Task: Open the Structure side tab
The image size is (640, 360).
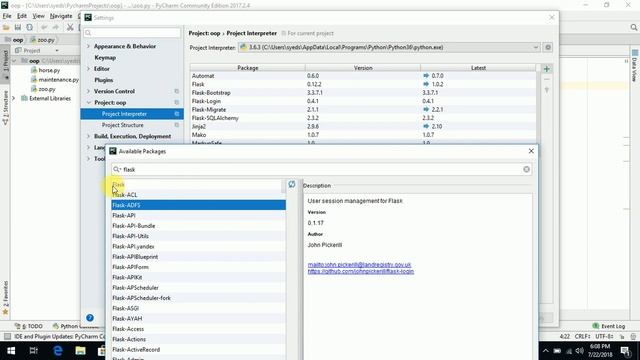Action: tap(5, 107)
